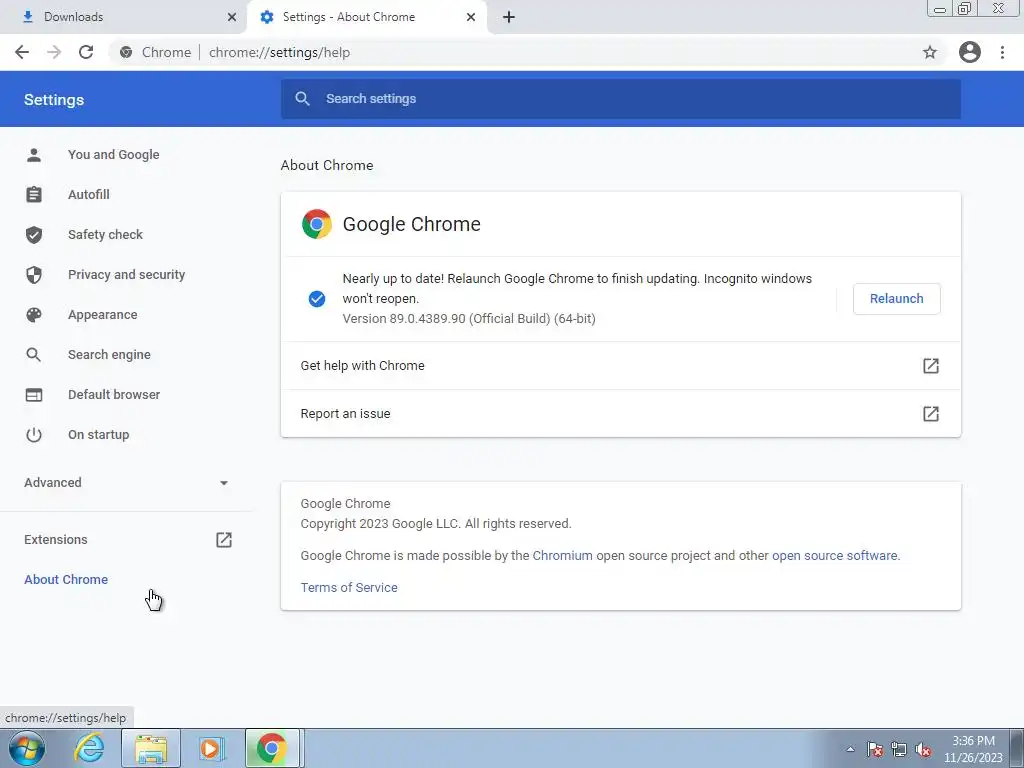Open Windows Media Player from the taskbar

(212, 748)
